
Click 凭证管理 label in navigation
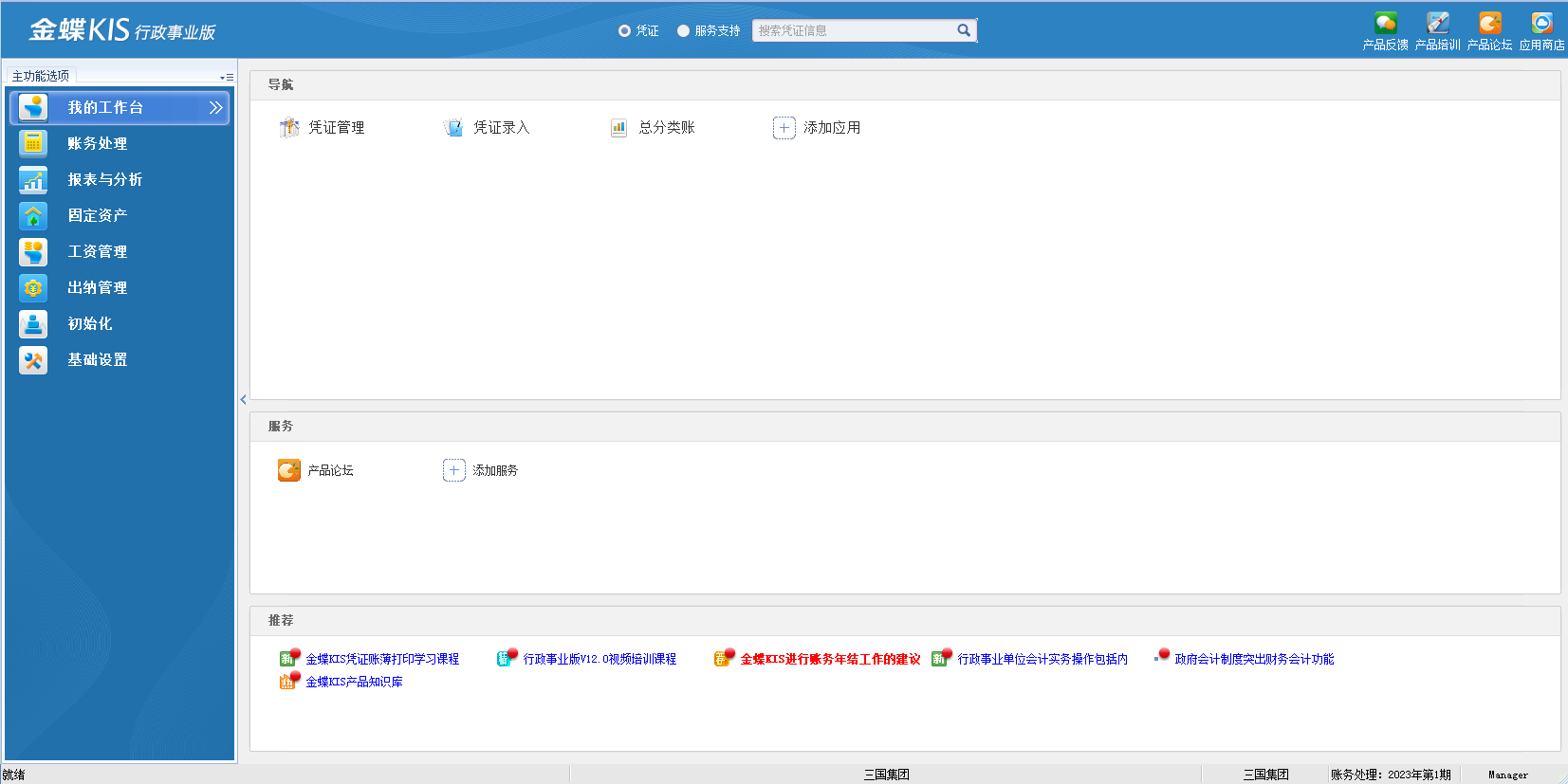click(337, 127)
